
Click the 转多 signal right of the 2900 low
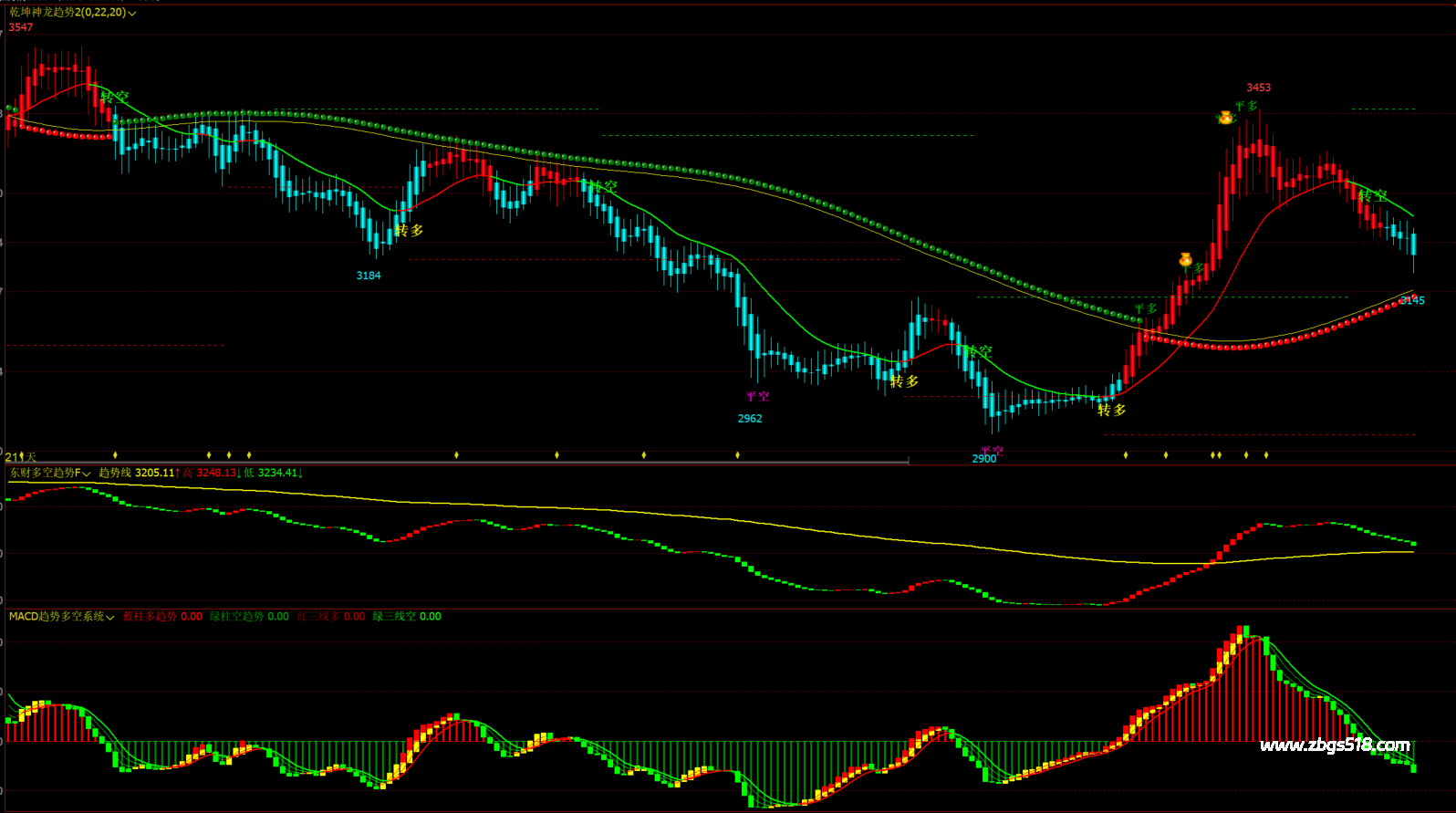[1111, 411]
